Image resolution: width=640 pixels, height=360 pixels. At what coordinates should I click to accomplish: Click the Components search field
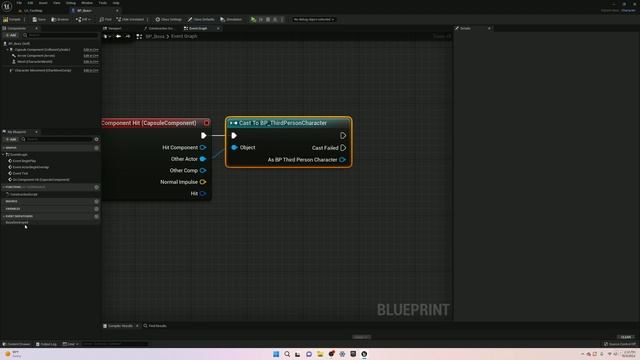(60, 36)
